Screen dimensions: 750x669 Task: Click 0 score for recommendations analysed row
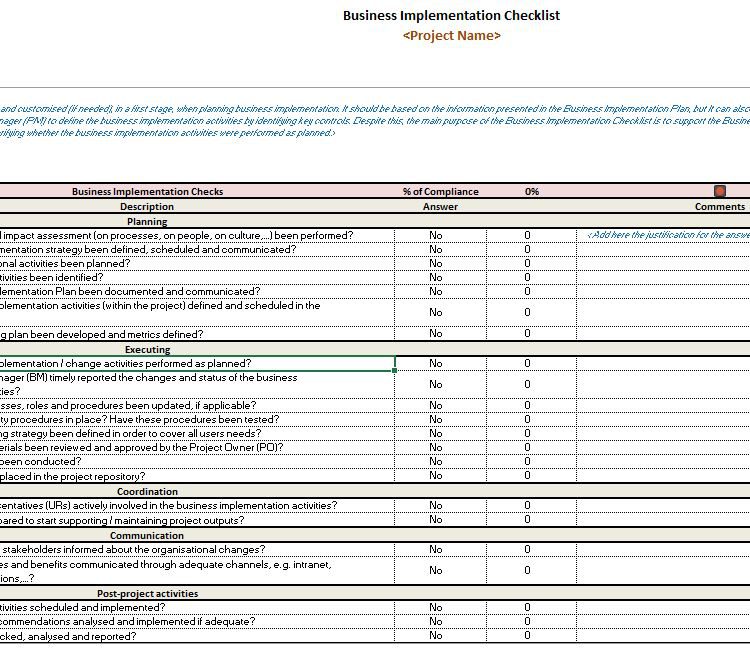click(x=527, y=621)
